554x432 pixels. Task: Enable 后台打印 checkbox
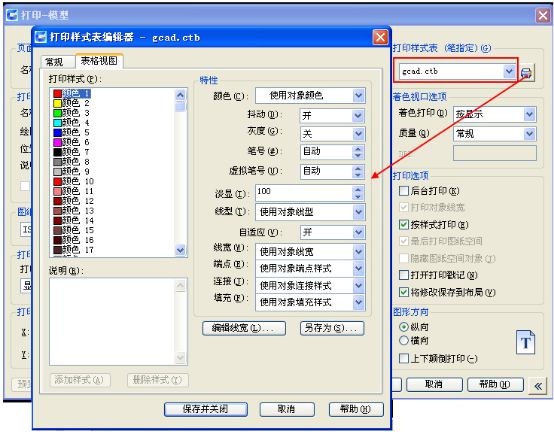(x=403, y=191)
